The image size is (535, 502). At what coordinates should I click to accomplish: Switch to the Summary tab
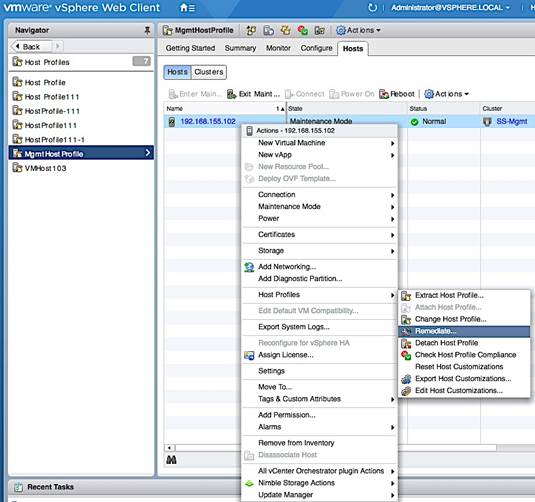point(240,48)
